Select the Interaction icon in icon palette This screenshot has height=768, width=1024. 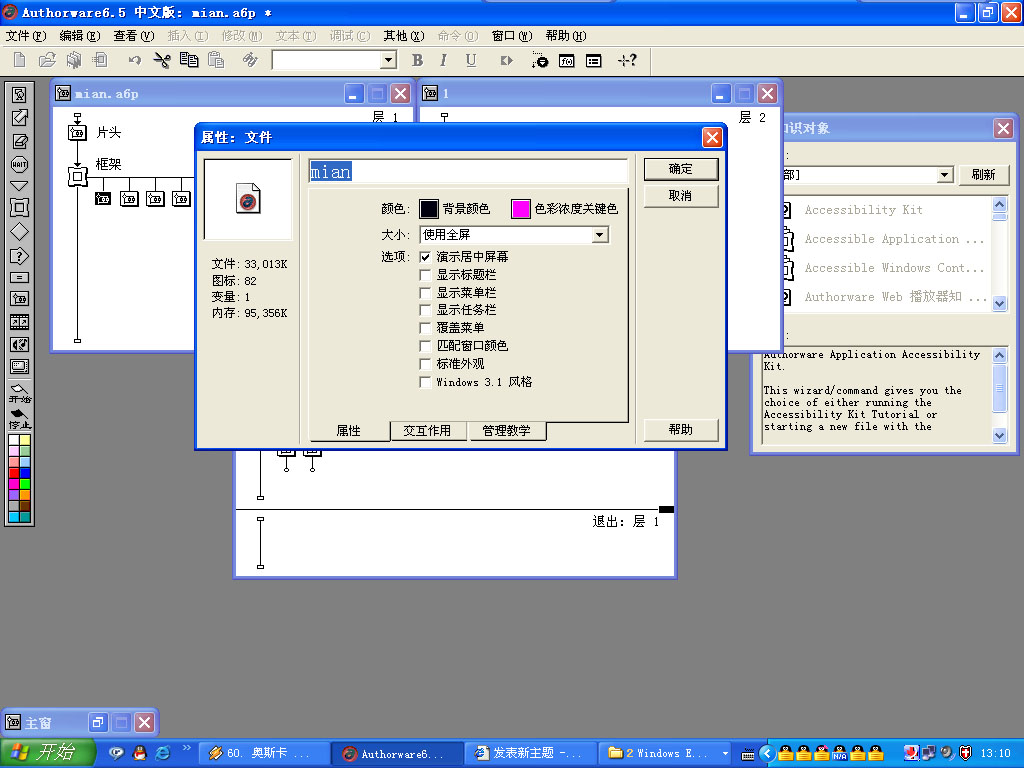click(x=20, y=255)
